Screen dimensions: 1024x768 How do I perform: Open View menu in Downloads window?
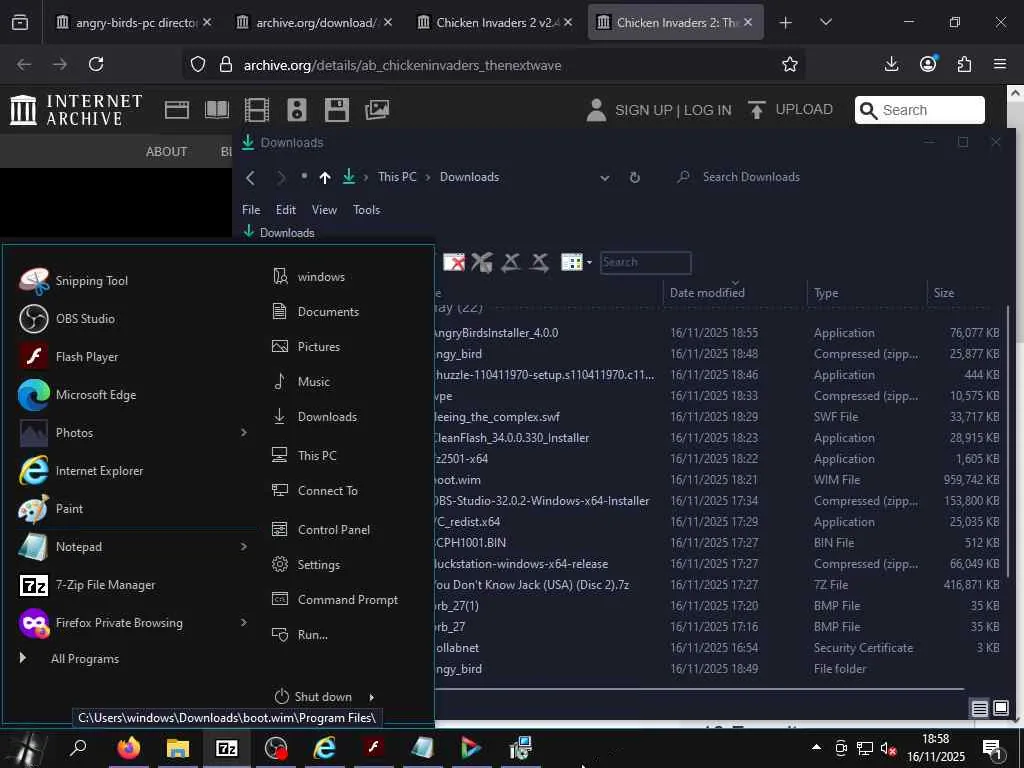coord(324,210)
